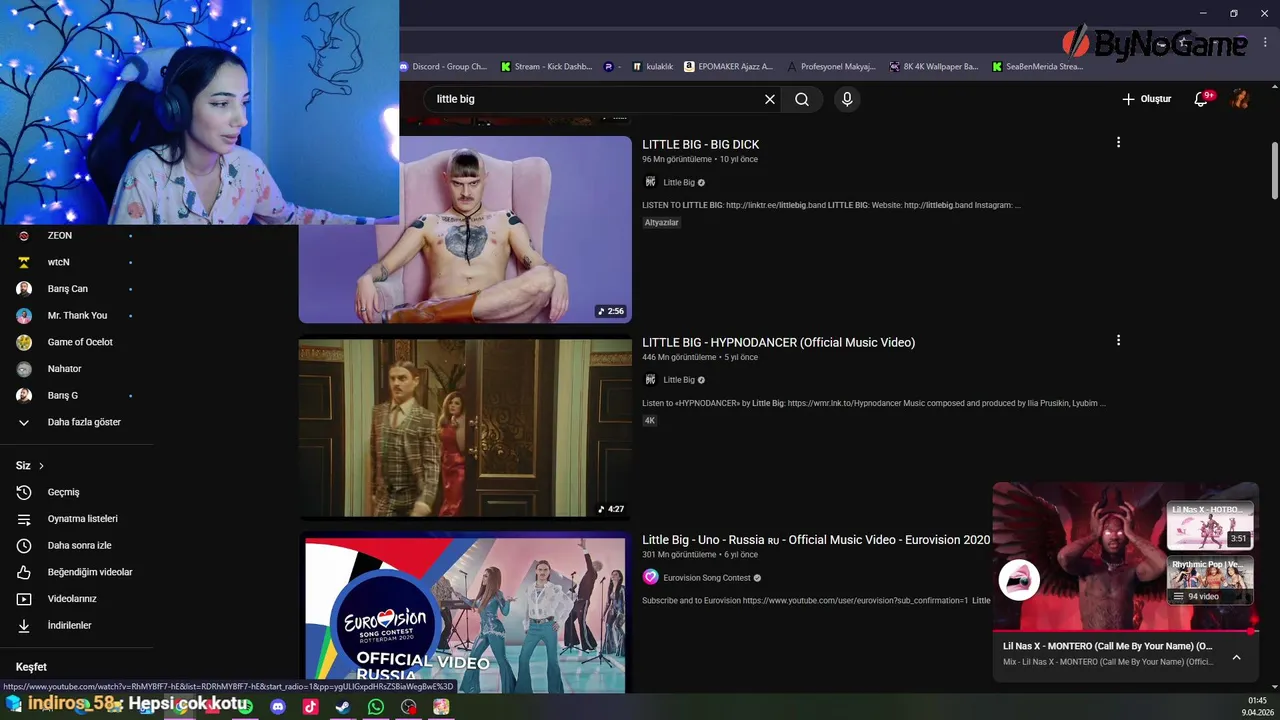
Task: Open the Discord - Group Ch... bookmark
Action: 443,67
